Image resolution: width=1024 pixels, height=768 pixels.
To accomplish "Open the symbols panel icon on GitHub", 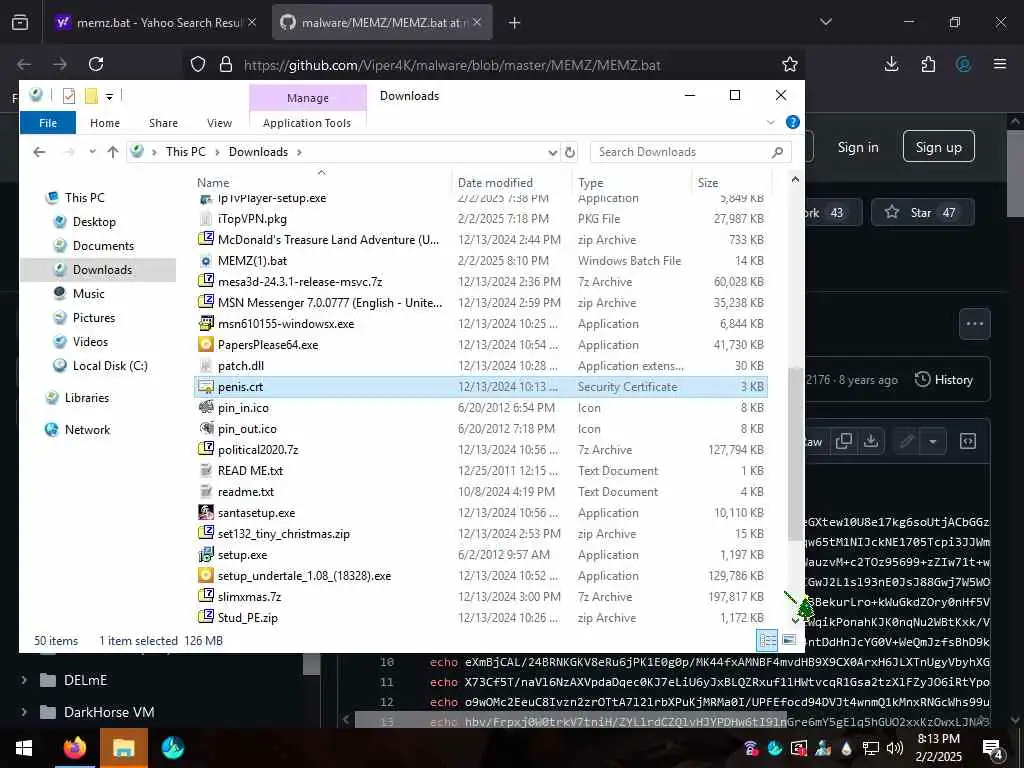I will [x=968, y=441].
